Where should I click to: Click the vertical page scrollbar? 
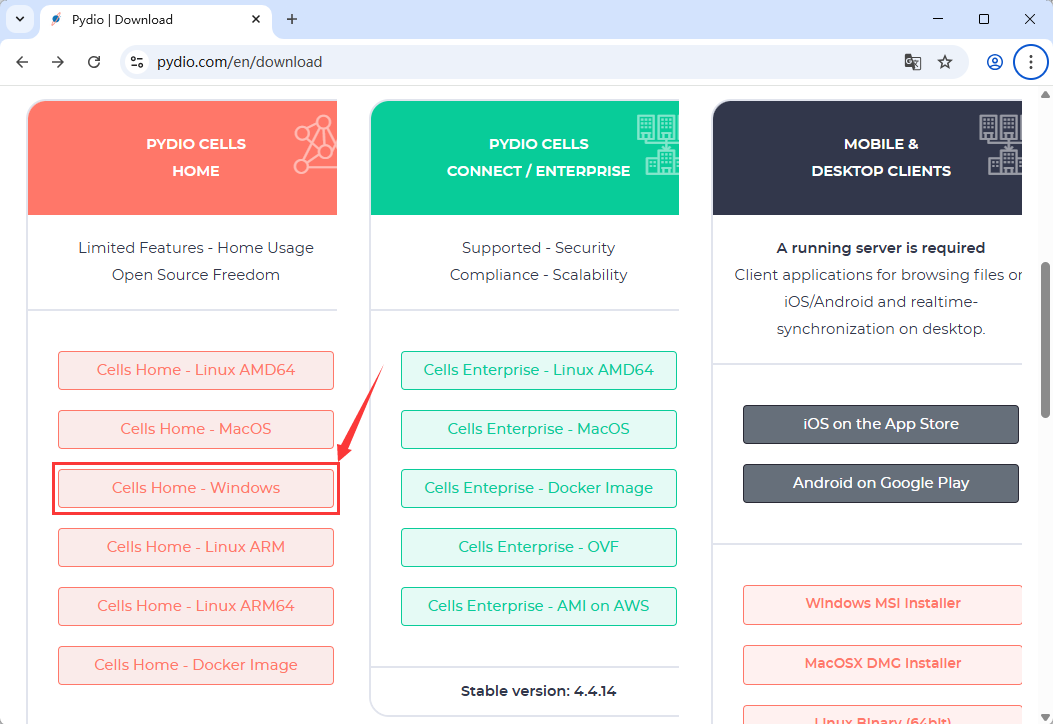(x=1046, y=340)
